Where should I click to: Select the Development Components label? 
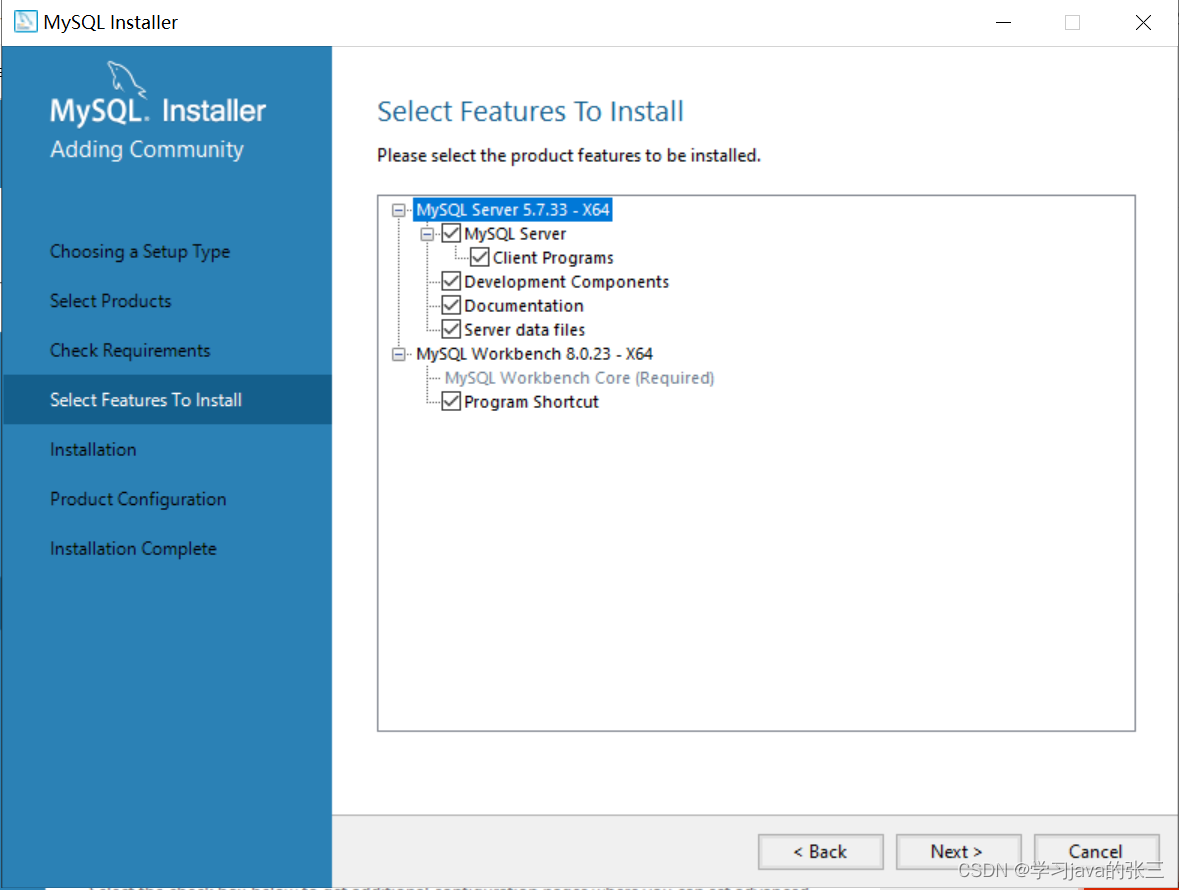(x=566, y=282)
